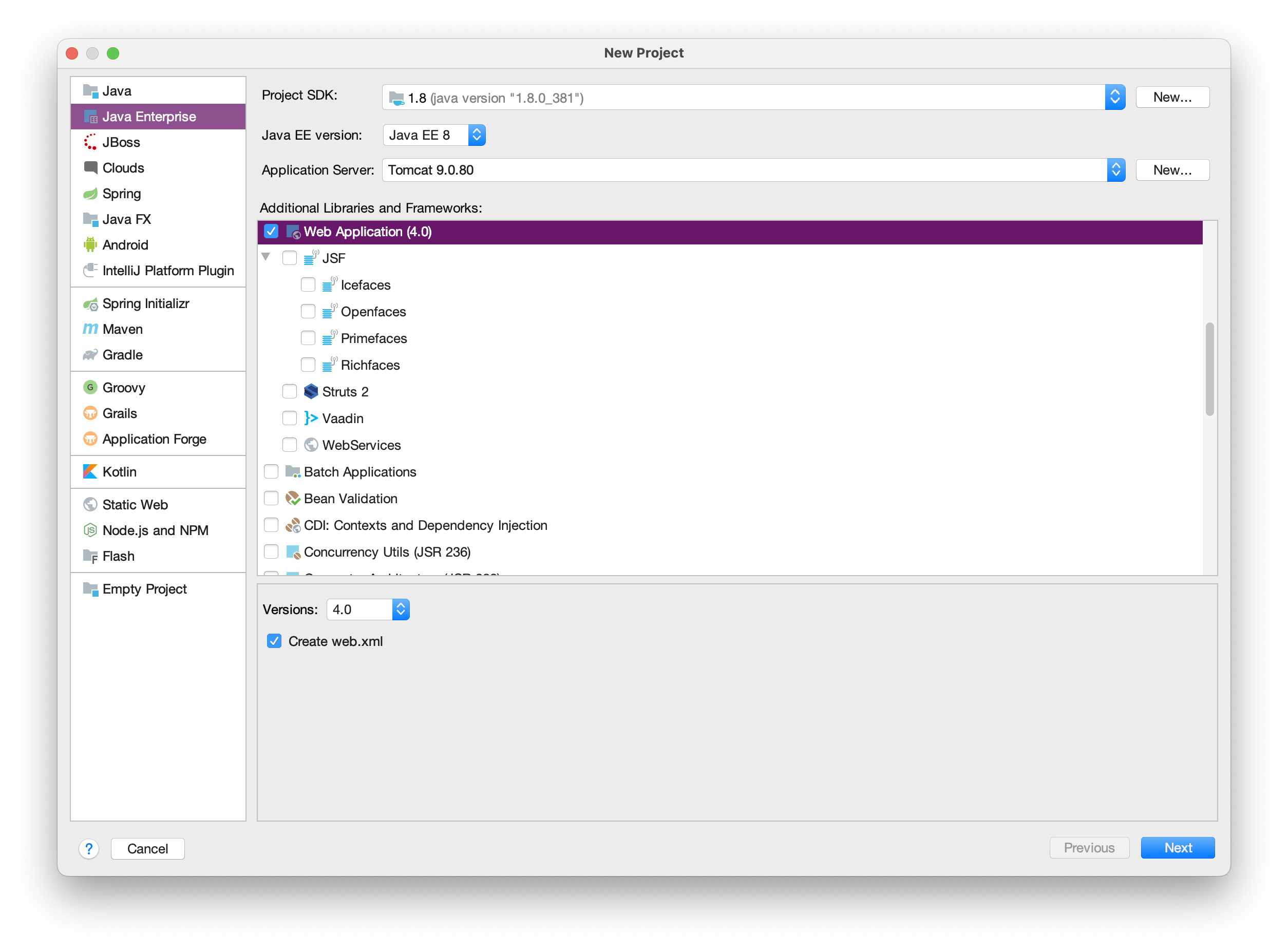Image resolution: width=1288 pixels, height=952 pixels.
Task: Check the Primefaces checkbox
Action: point(308,338)
